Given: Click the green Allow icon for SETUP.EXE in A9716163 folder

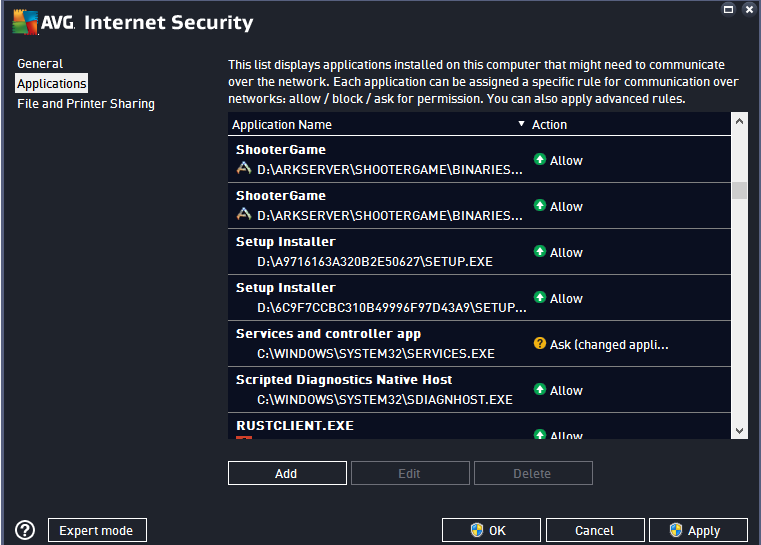Looking at the screenshot, I should [540, 252].
